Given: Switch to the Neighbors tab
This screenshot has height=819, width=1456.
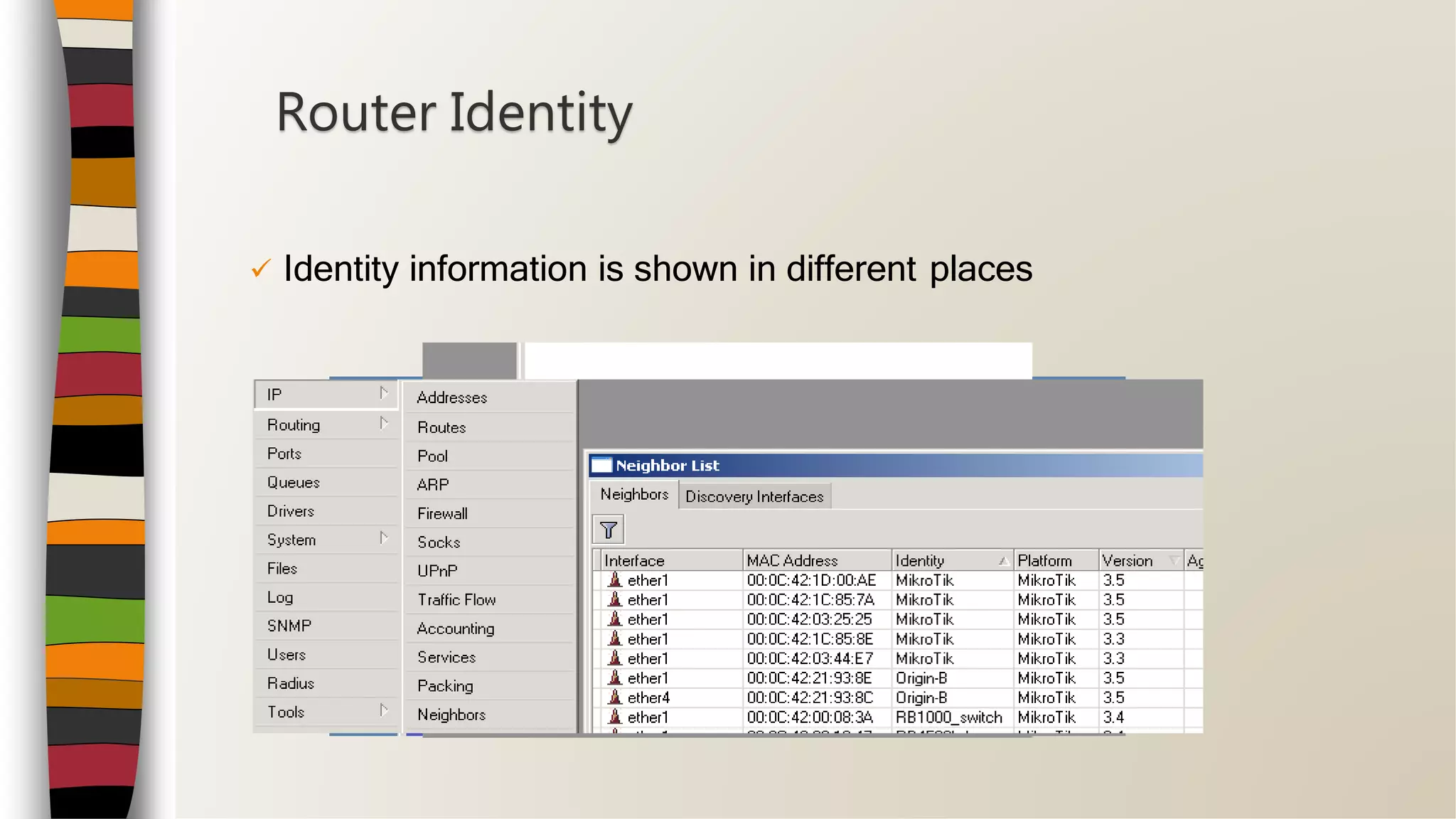Looking at the screenshot, I should point(634,494).
